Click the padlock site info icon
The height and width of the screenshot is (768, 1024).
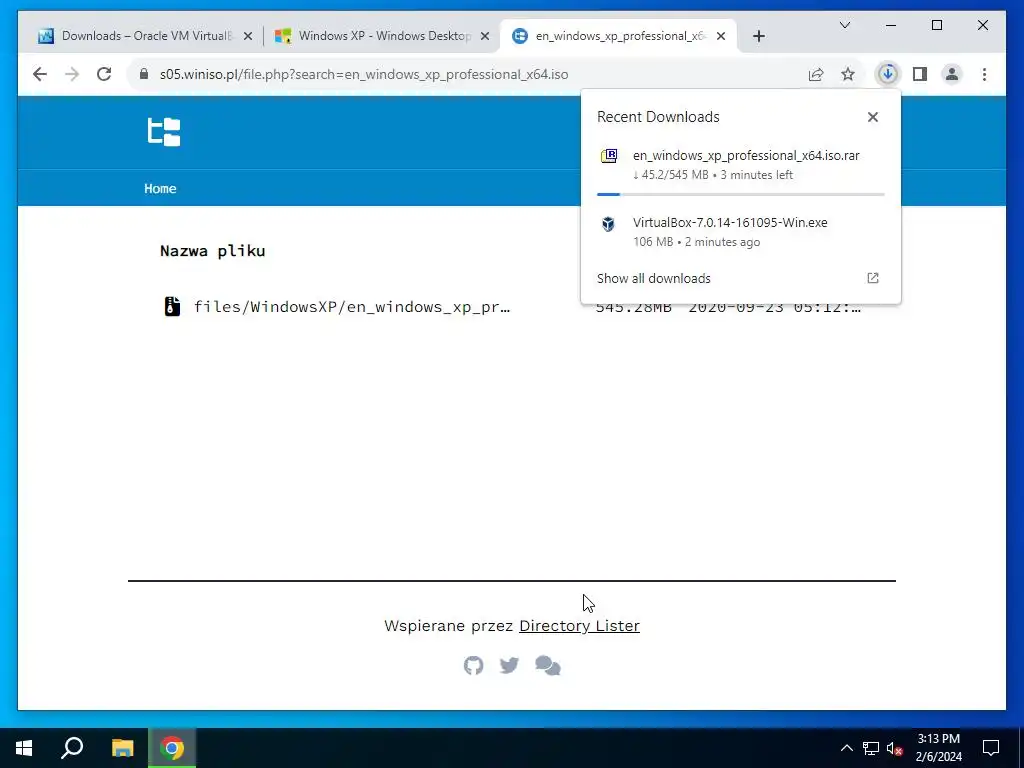(x=144, y=74)
